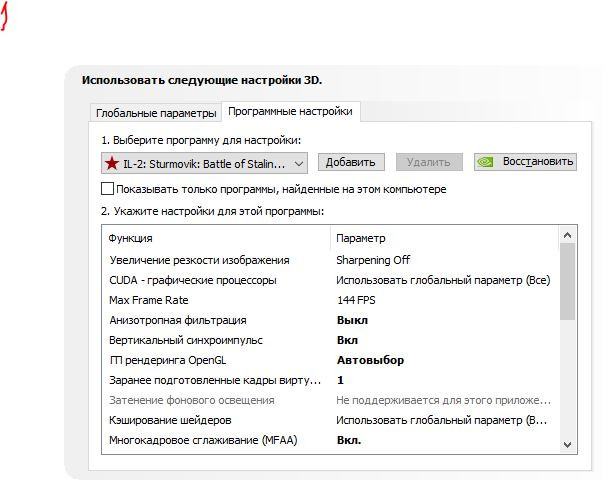Click the NVIDIA logo on Восстановить button
The width and height of the screenshot is (603, 480).
pyautogui.click(x=485, y=162)
